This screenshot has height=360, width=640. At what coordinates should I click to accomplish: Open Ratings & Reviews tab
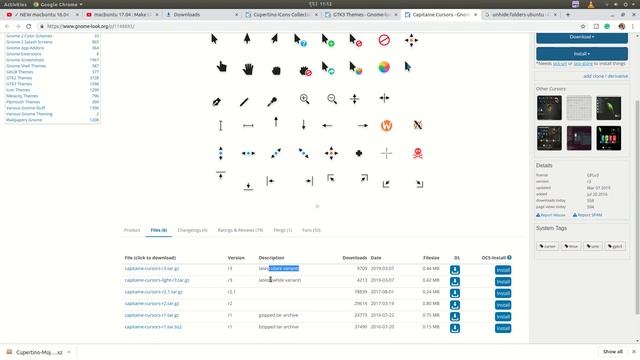pos(240,230)
